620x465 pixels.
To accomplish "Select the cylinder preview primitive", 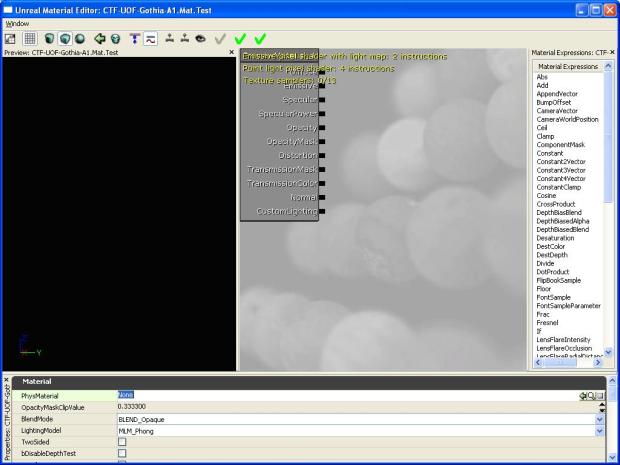I will click(50, 38).
